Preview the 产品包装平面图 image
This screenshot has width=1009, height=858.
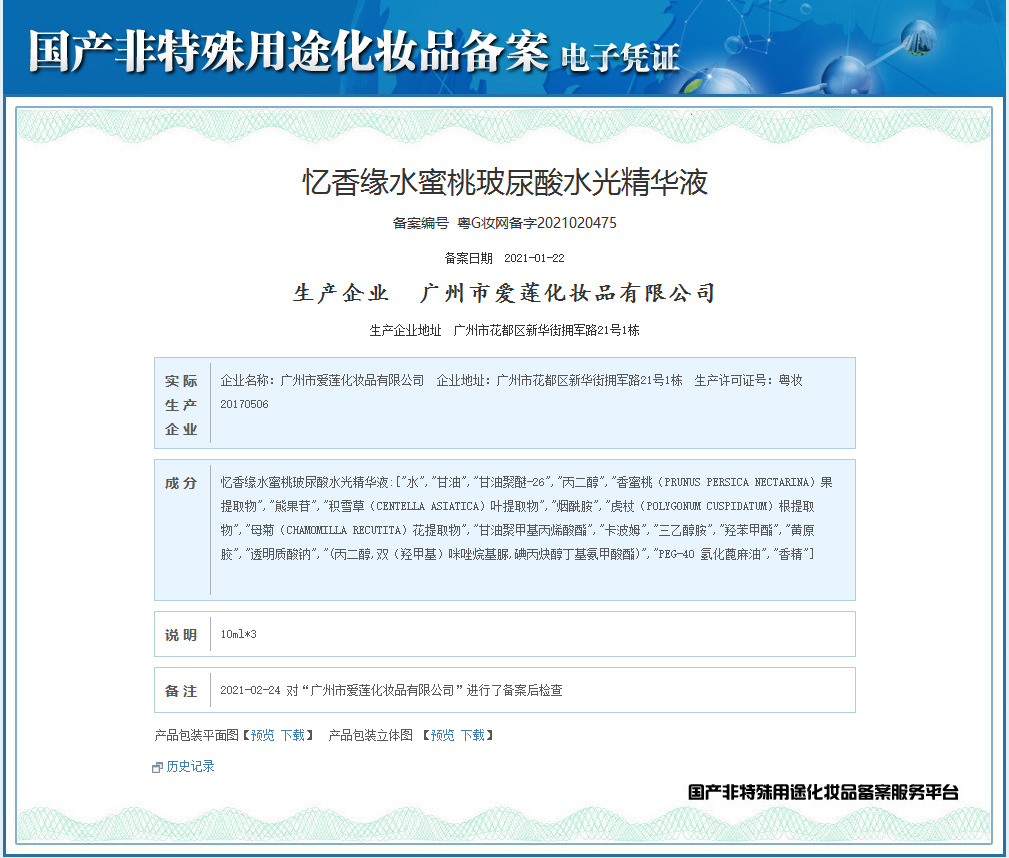(x=263, y=735)
